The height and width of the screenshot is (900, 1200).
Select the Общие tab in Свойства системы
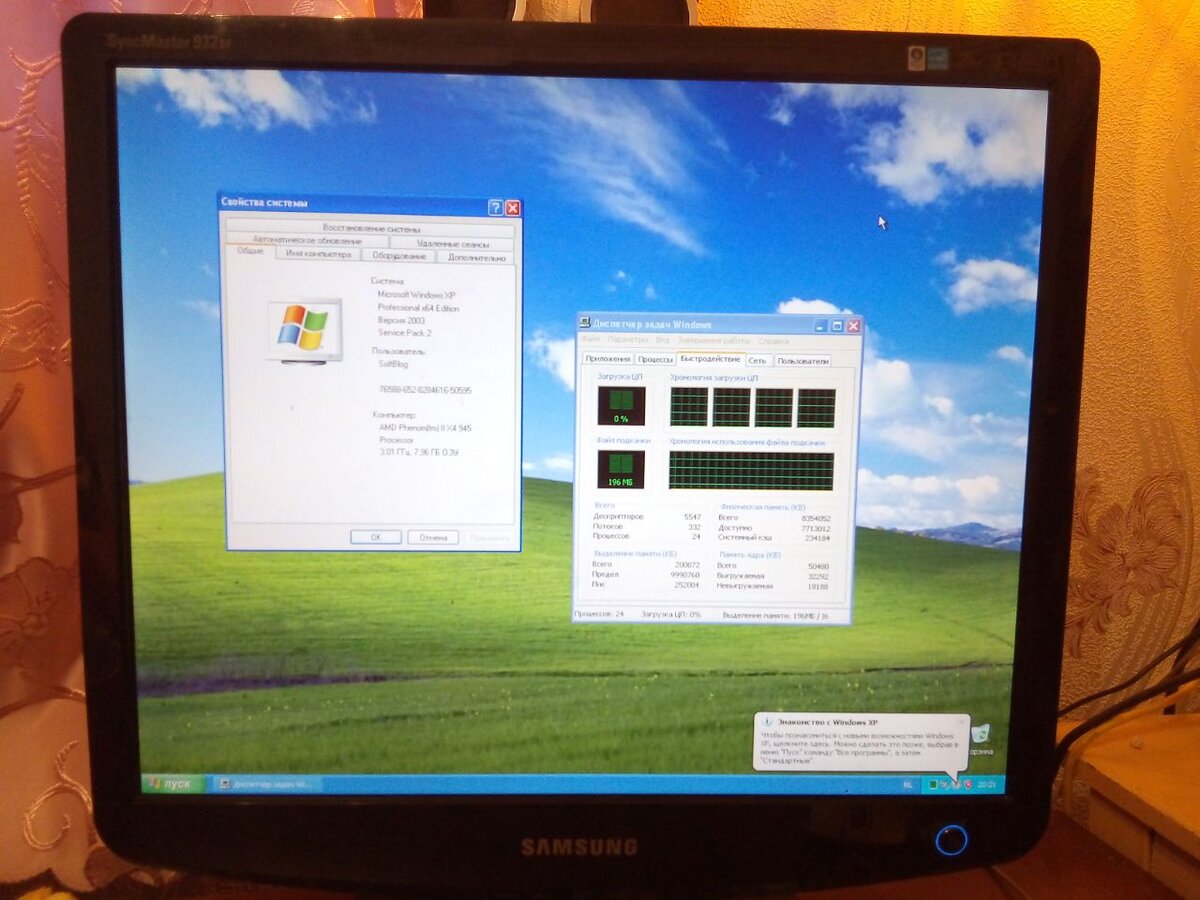250,252
